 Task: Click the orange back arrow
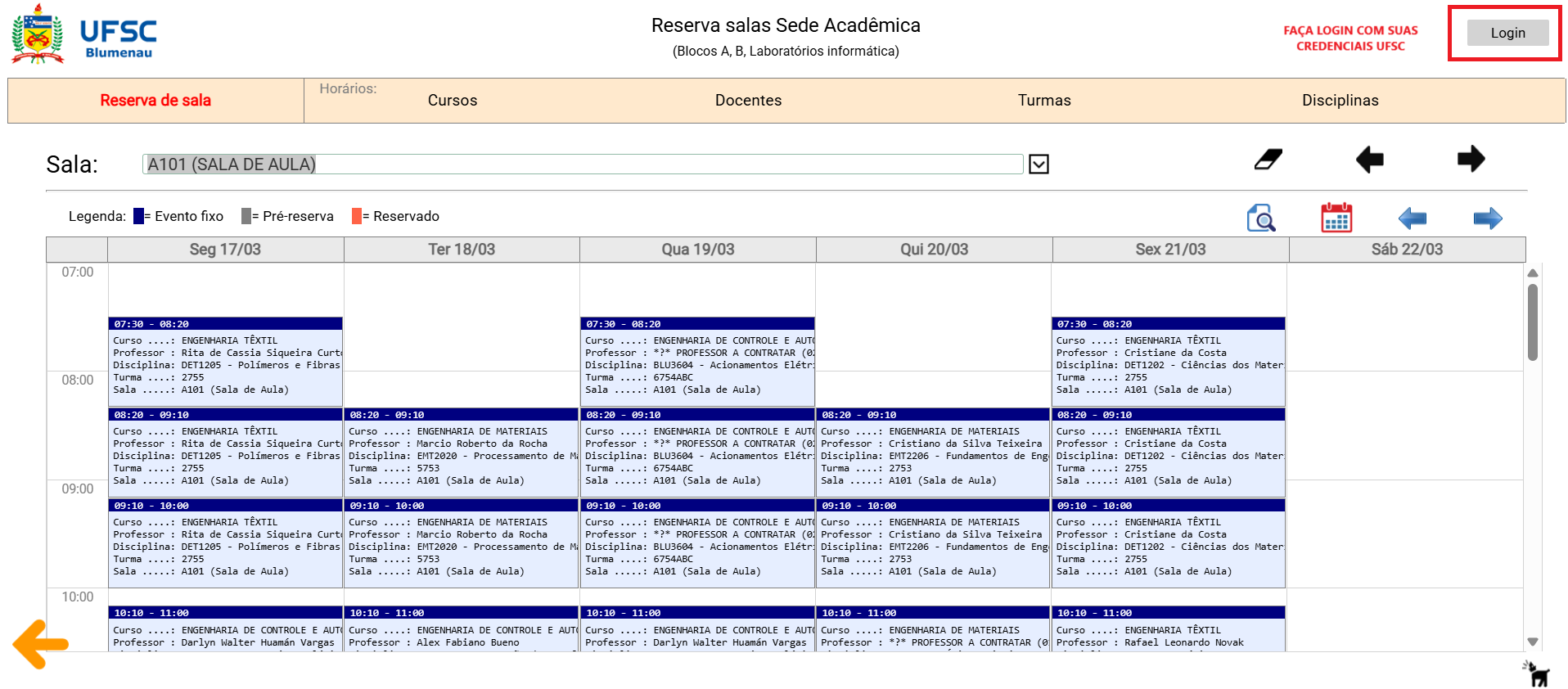[x=41, y=644]
